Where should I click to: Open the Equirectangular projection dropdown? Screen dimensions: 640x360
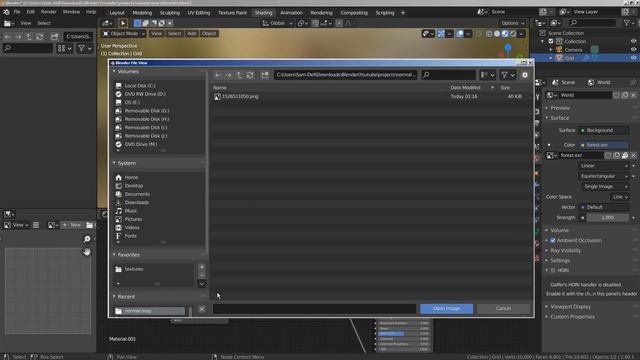click(x=604, y=176)
